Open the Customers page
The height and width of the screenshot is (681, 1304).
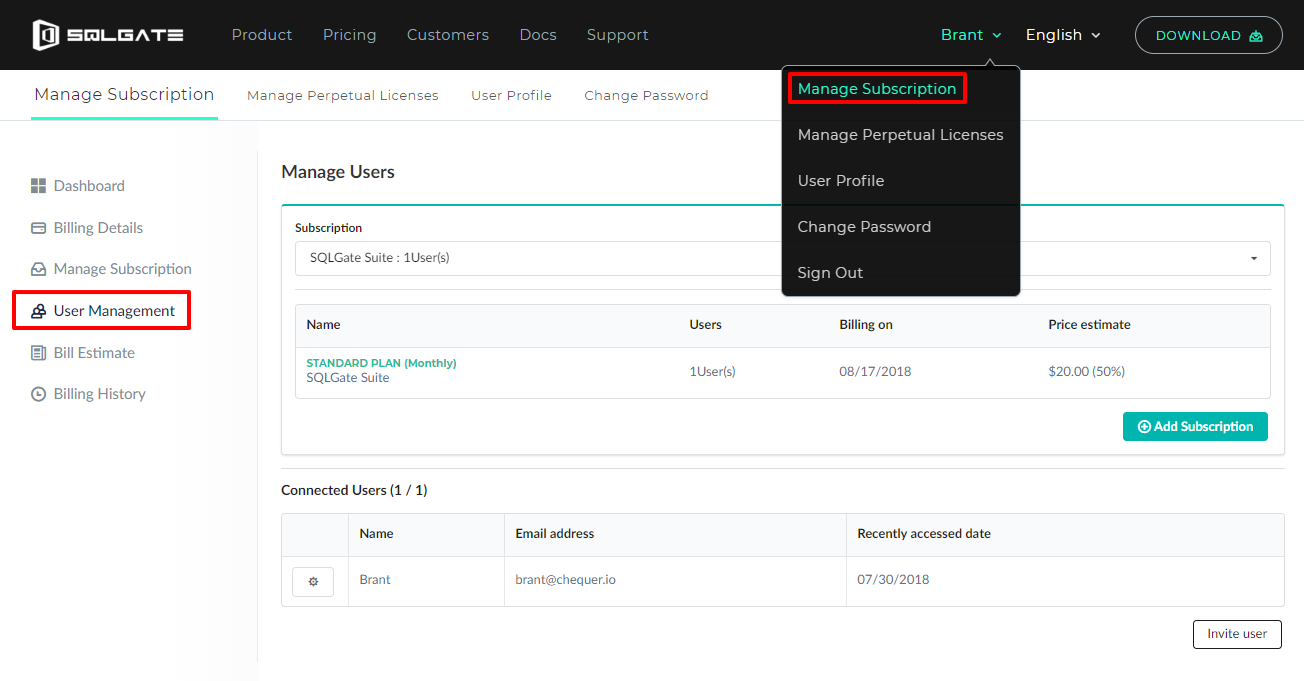click(448, 35)
